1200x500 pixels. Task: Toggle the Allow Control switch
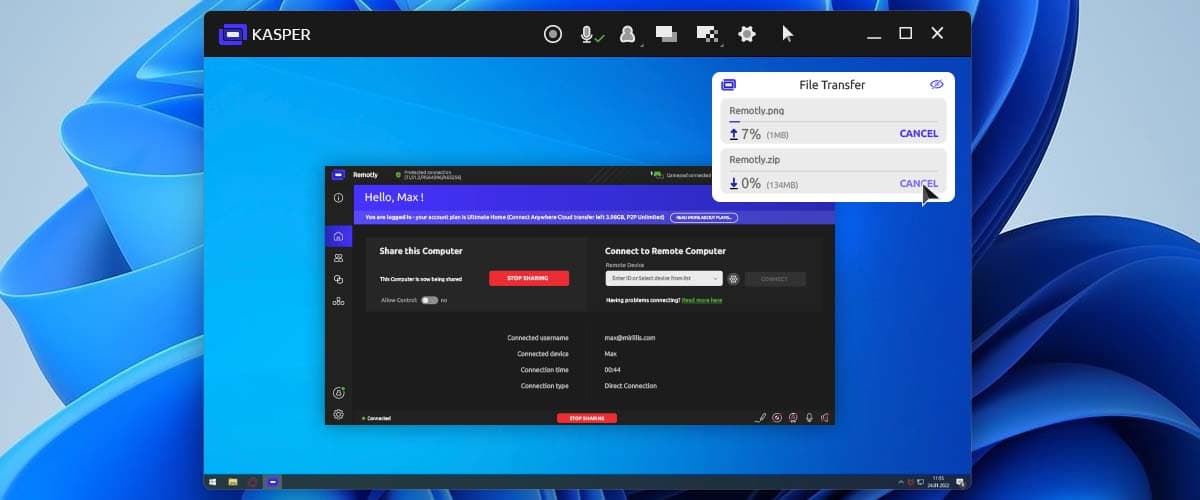click(x=429, y=300)
